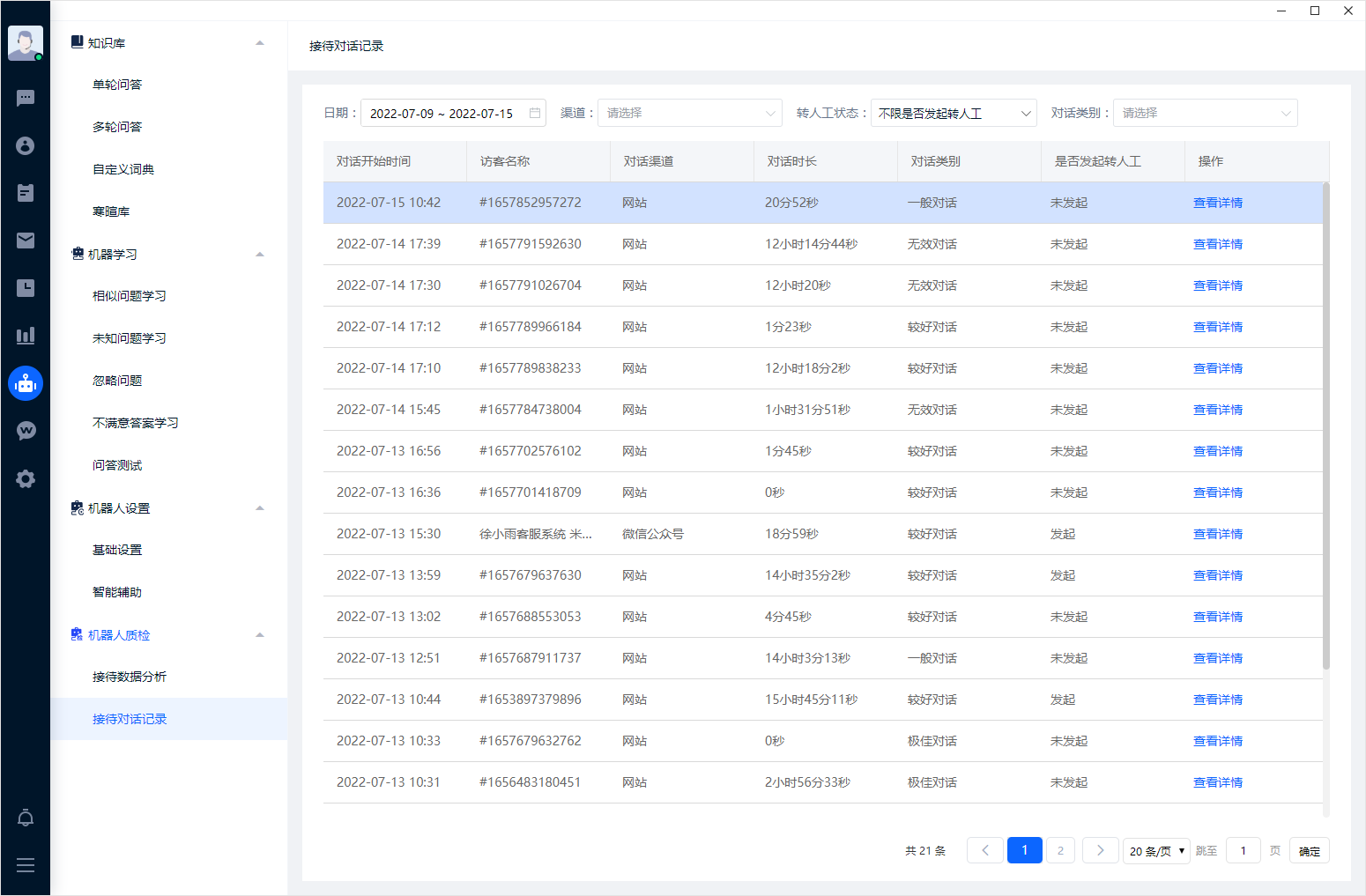This screenshot has width=1366, height=896.
Task: Collapse the 机器人设置 section
Action: pos(260,508)
